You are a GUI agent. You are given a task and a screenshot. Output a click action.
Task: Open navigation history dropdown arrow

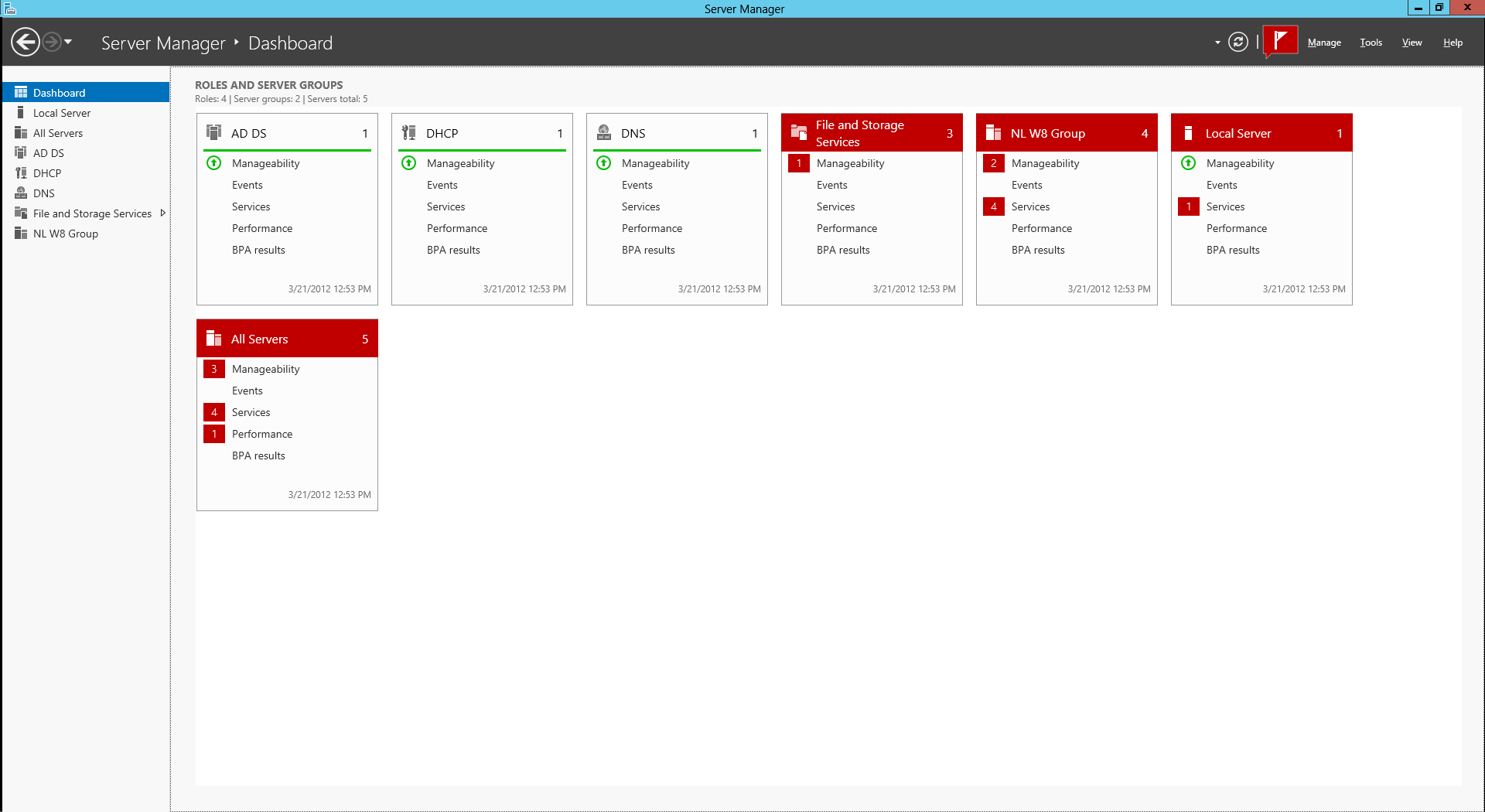tap(69, 42)
